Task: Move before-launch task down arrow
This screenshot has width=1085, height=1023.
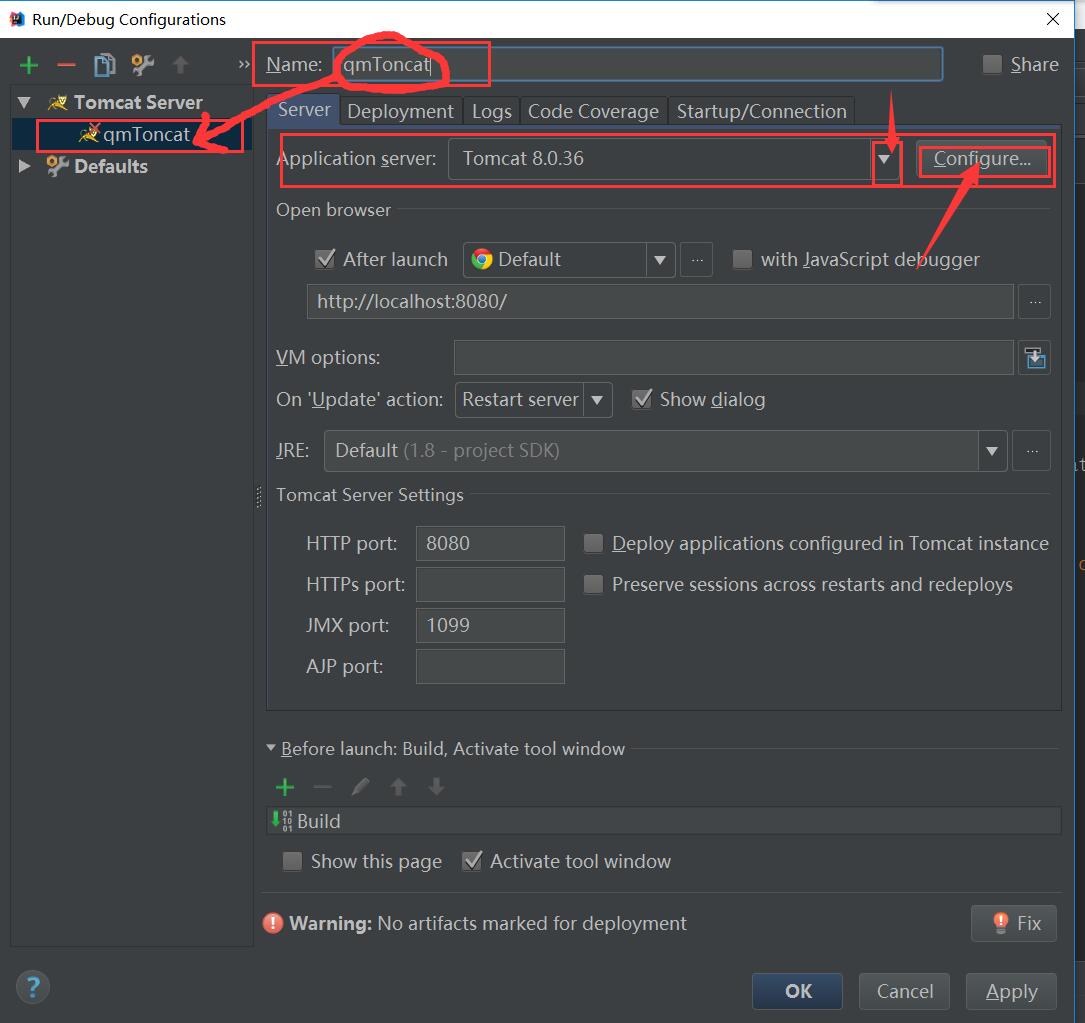Action: click(436, 787)
